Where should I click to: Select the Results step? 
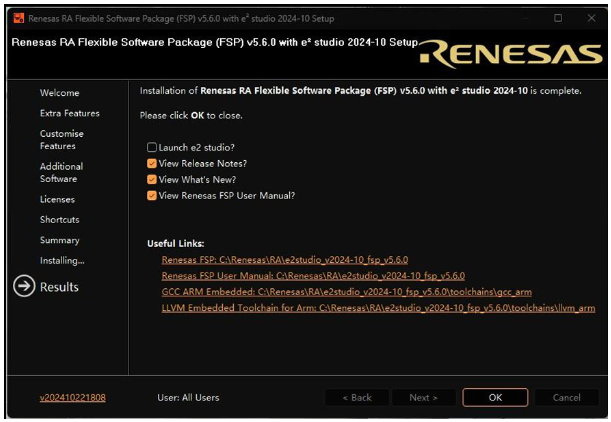pos(59,287)
